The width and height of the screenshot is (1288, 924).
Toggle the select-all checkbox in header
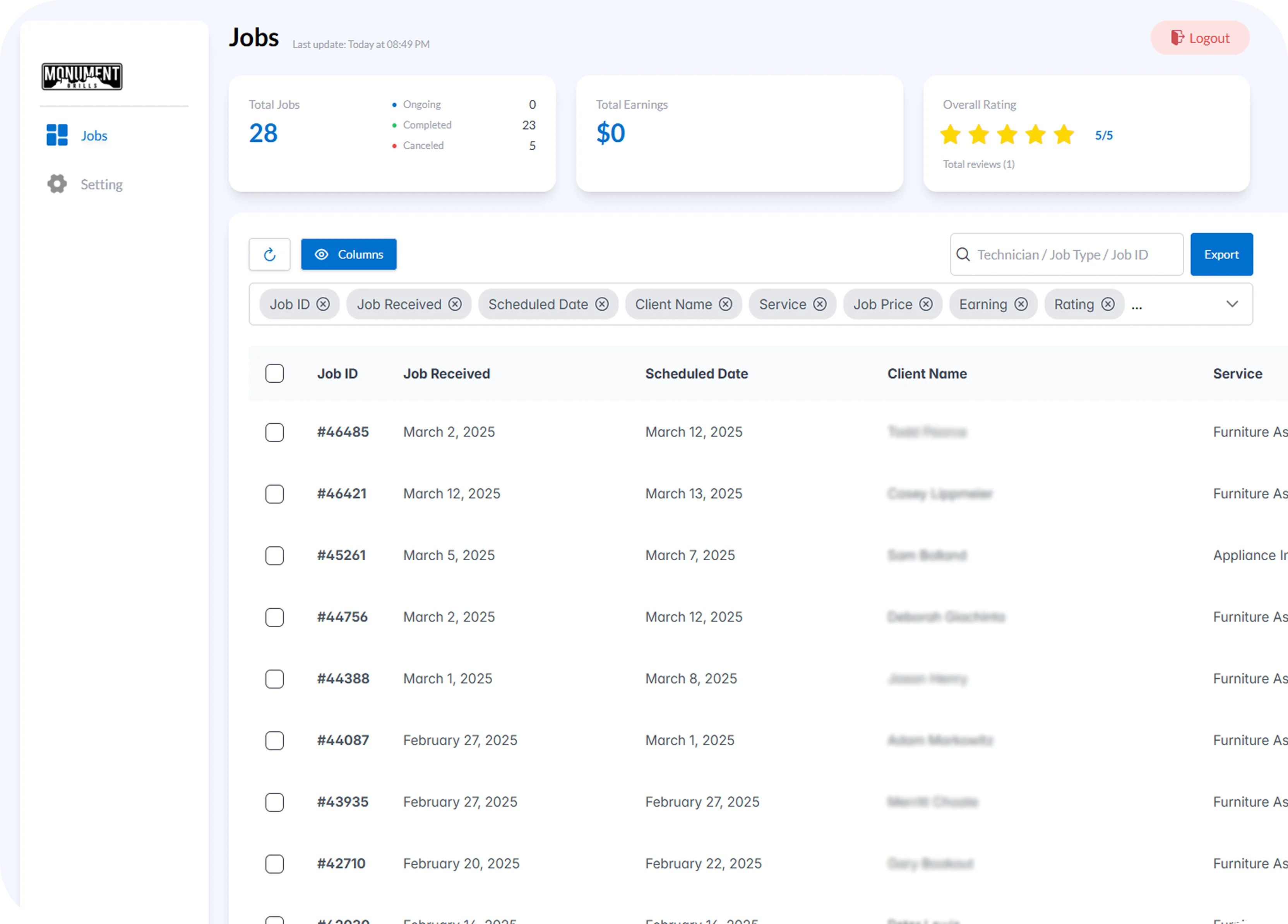(274, 374)
